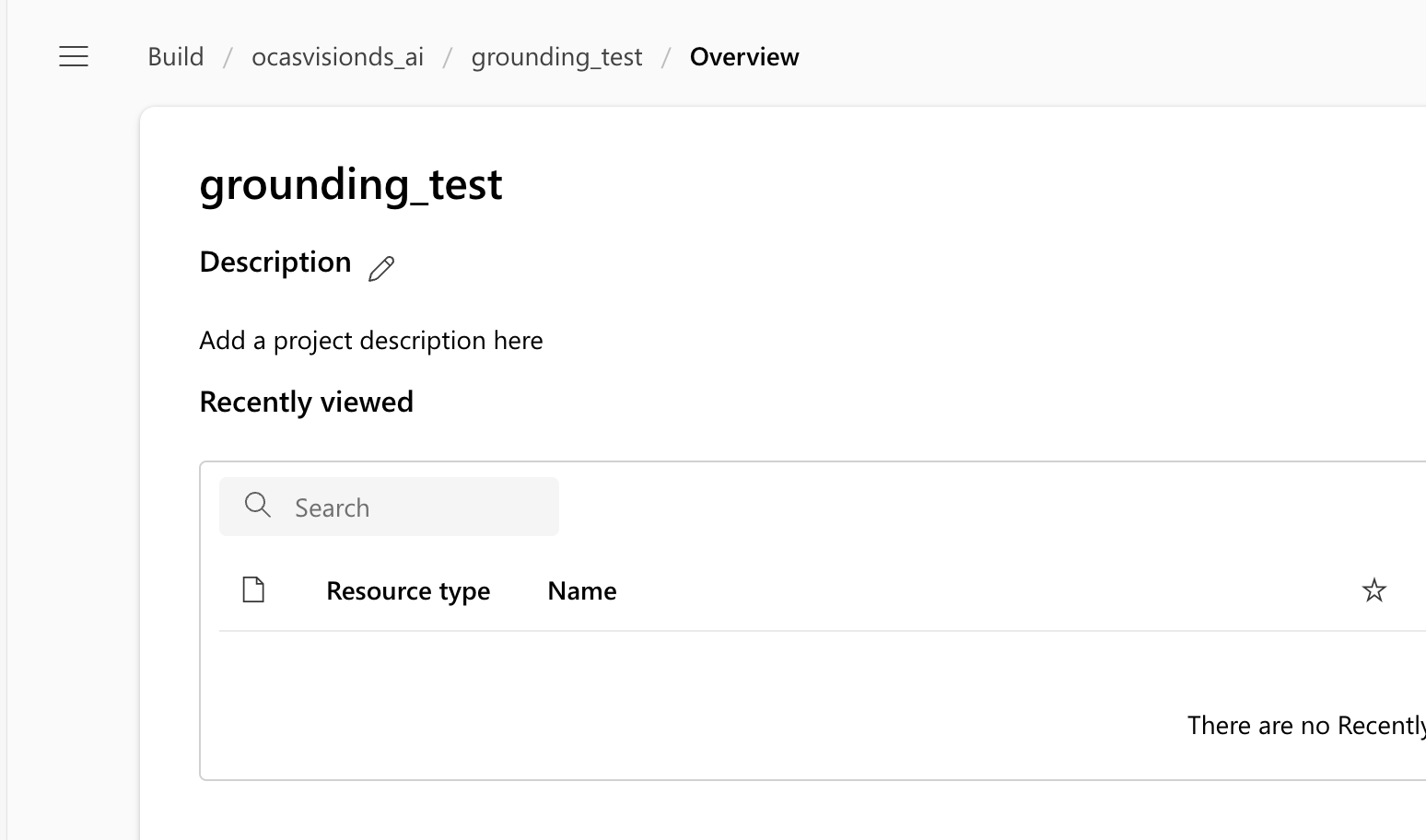Sort by Resource type column

pyautogui.click(x=408, y=590)
